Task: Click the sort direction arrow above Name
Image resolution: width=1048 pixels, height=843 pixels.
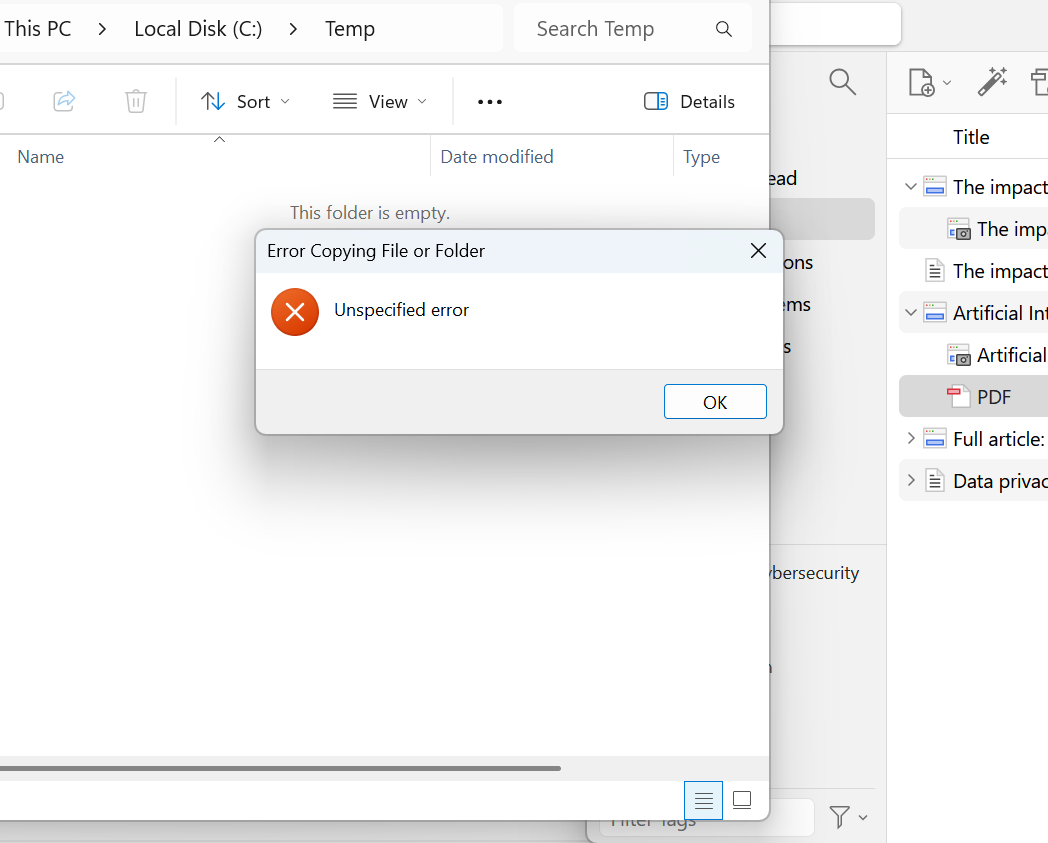Action: click(219, 140)
